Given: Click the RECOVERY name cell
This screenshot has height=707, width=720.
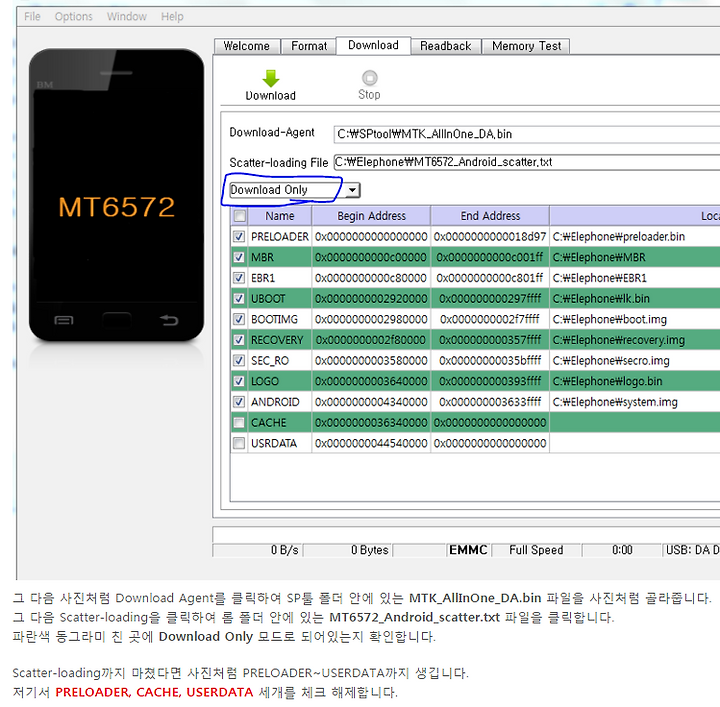Looking at the screenshot, I should tap(280, 340).
